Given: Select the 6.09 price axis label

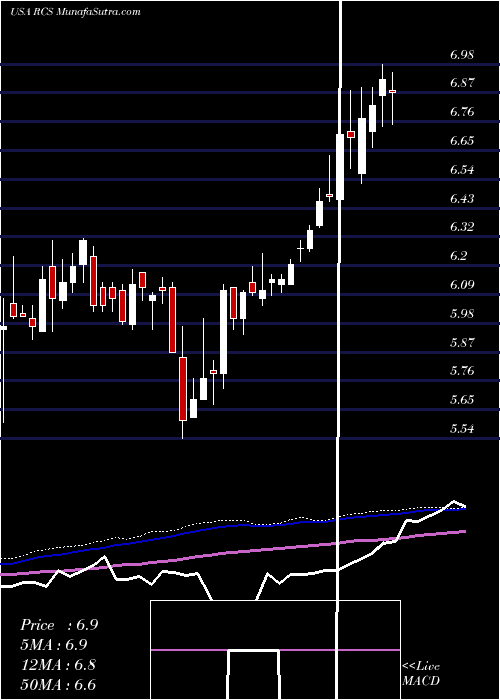Looking at the screenshot, I should pos(462,284).
